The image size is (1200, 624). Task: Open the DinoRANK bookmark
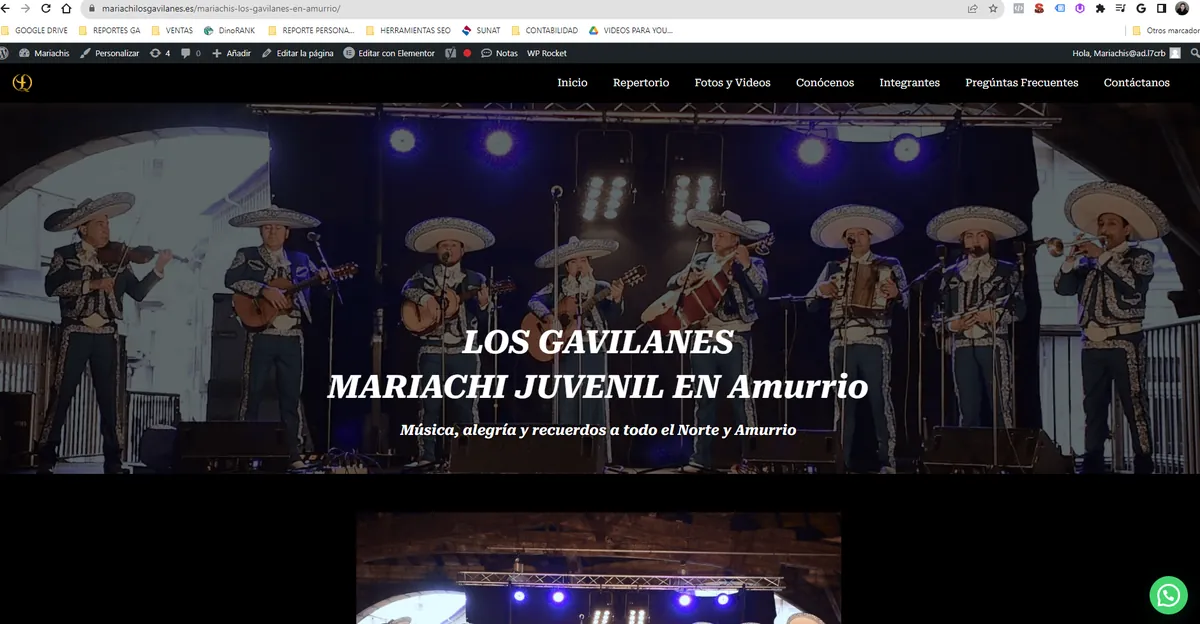[x=229, y=30]
